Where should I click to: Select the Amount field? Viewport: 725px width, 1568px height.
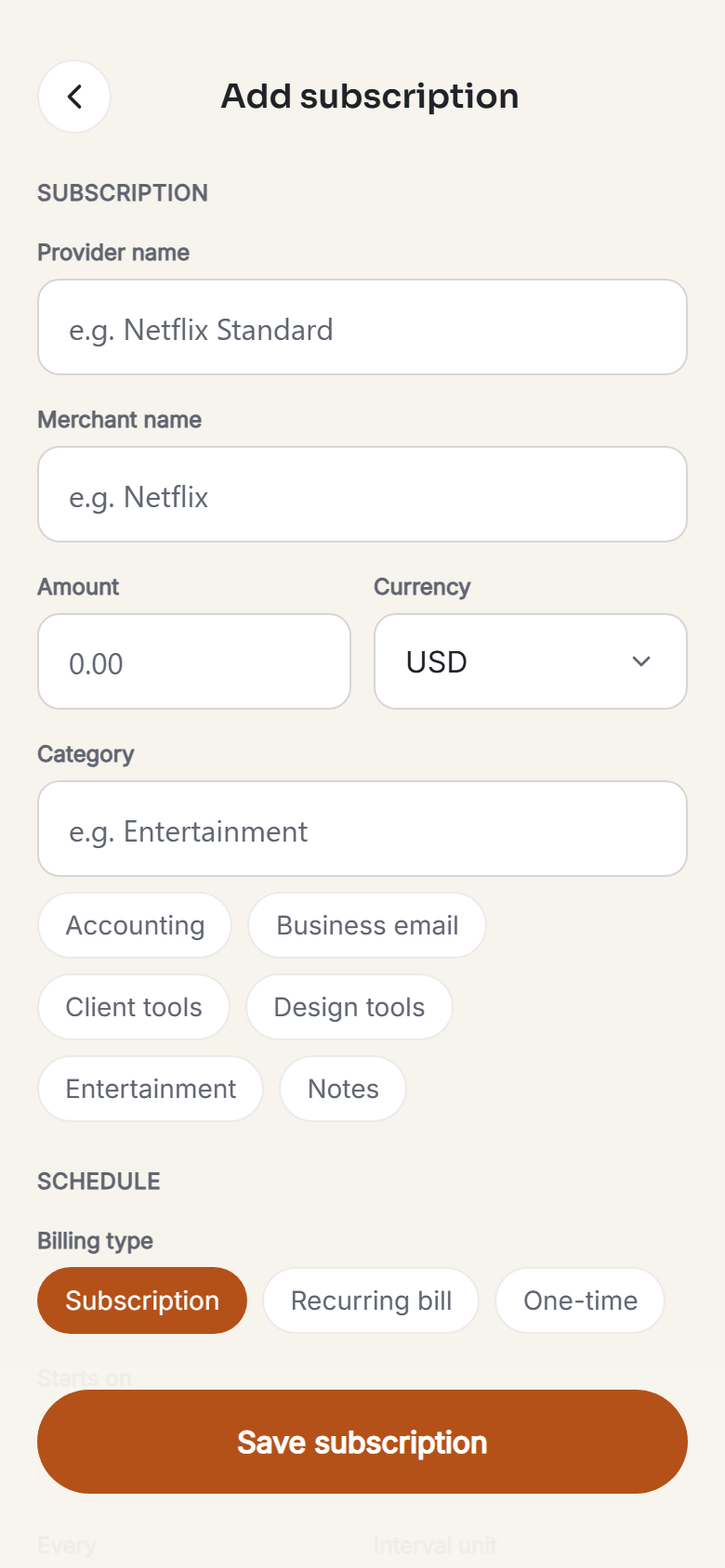pos(194,661)
